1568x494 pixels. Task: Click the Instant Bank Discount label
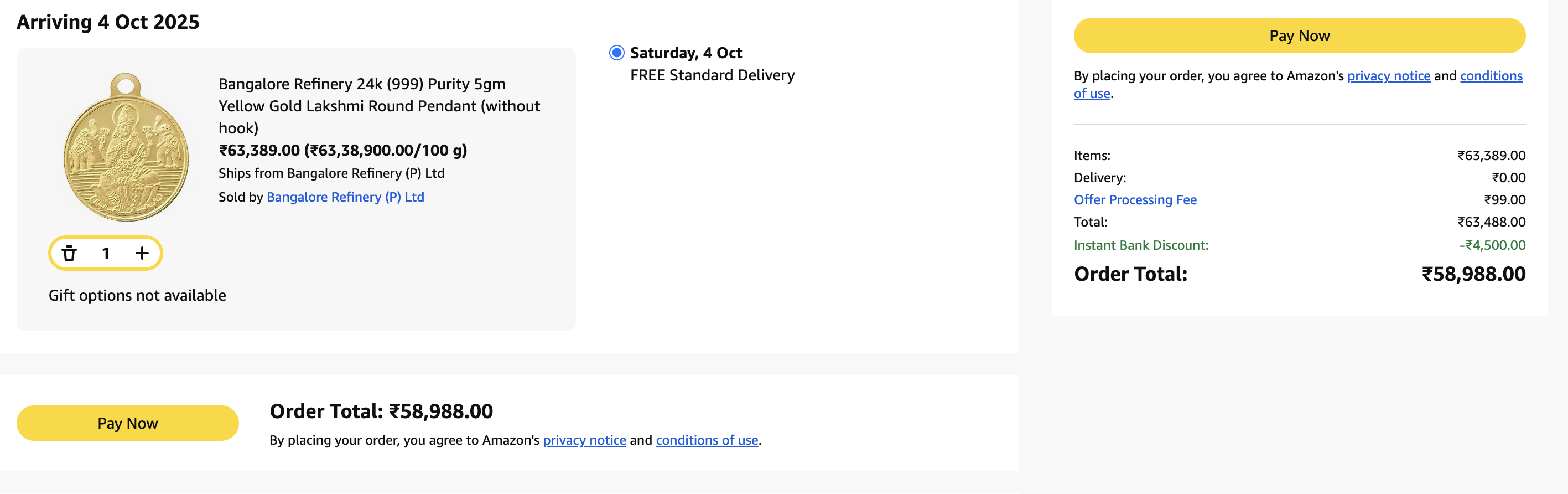1141,245
